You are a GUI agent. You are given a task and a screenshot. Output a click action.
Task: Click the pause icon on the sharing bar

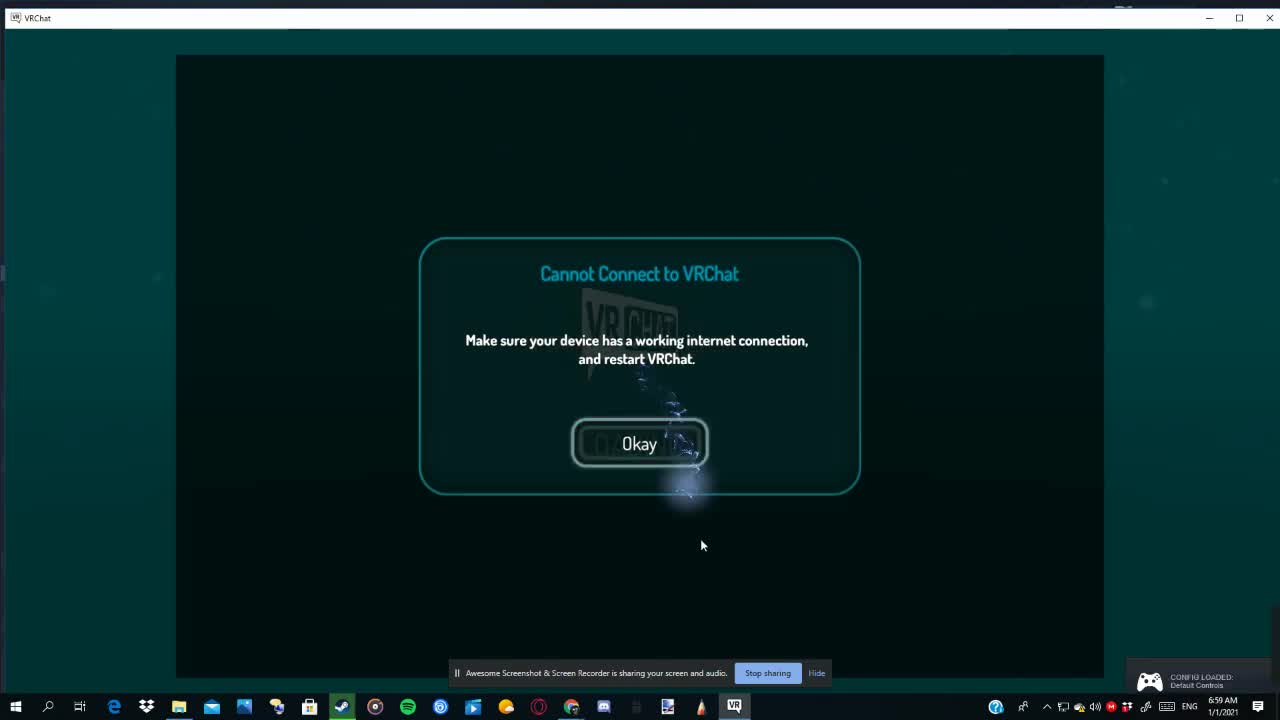[457, 673]
